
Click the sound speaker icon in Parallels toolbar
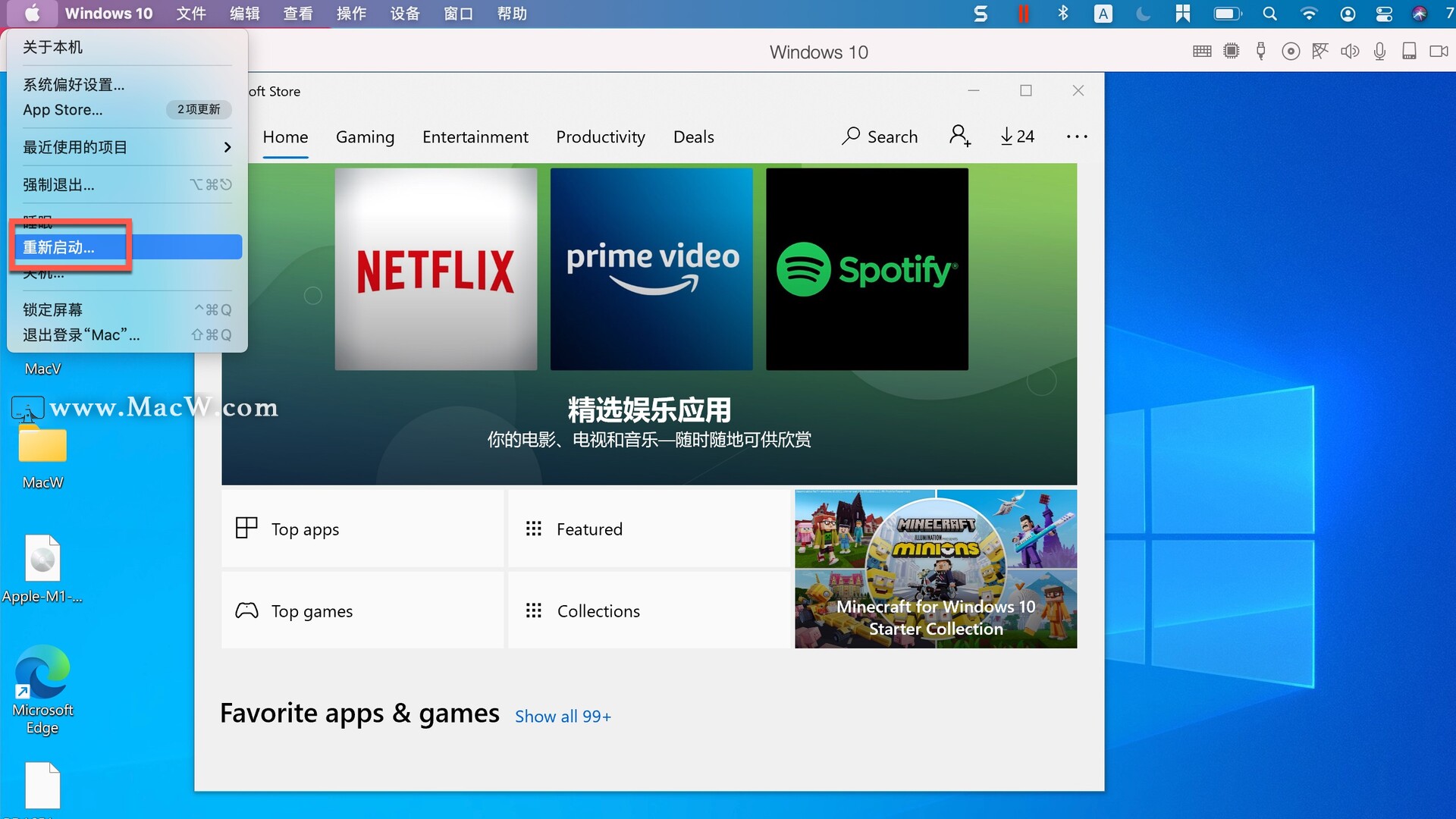point(1350,52)
